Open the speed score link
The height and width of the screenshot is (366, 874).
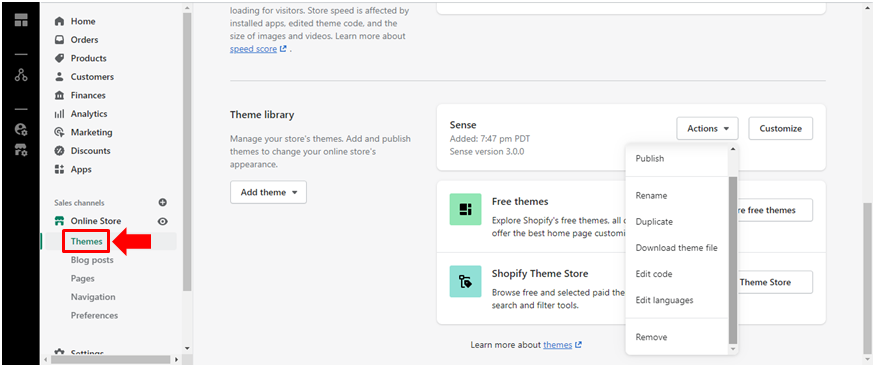click(x=254, y=48)
